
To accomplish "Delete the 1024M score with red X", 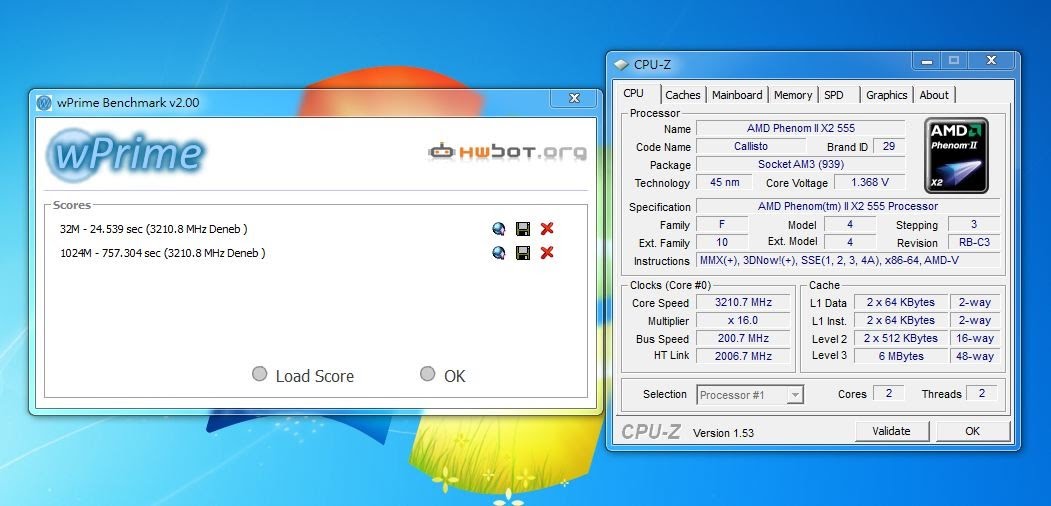I will pyautogui.click(x=547, y=253).
